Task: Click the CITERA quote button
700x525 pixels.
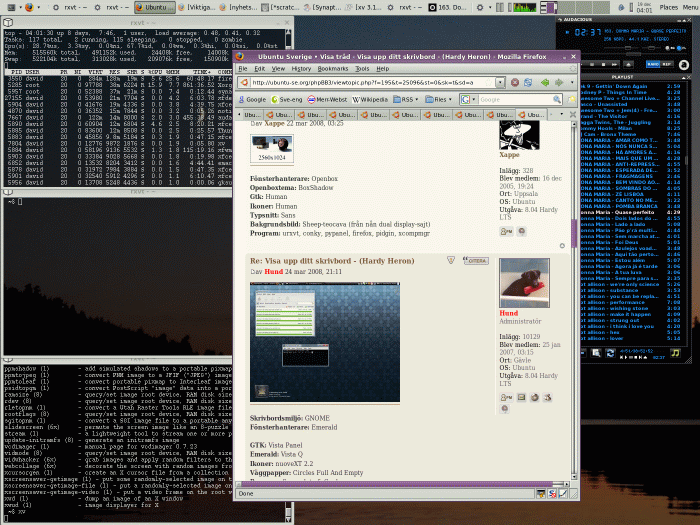Action: (476, 261)
